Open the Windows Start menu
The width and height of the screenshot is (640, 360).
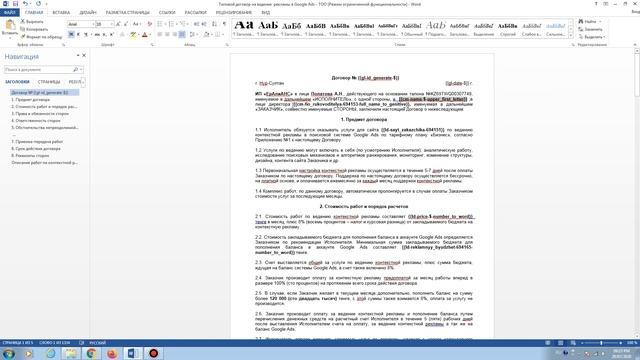pyautogui.click(x=8, y=353)
